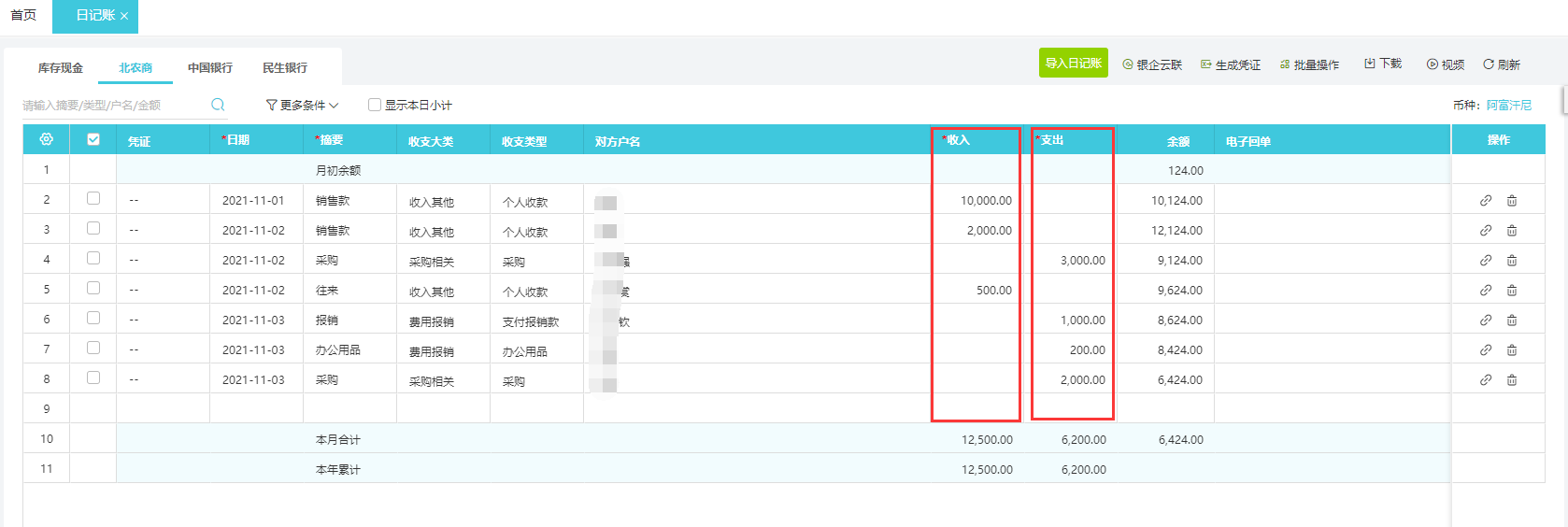Click link icon for row 7 办公用品
This screenshot has height=527, width=1568.
coord(1486,350)
